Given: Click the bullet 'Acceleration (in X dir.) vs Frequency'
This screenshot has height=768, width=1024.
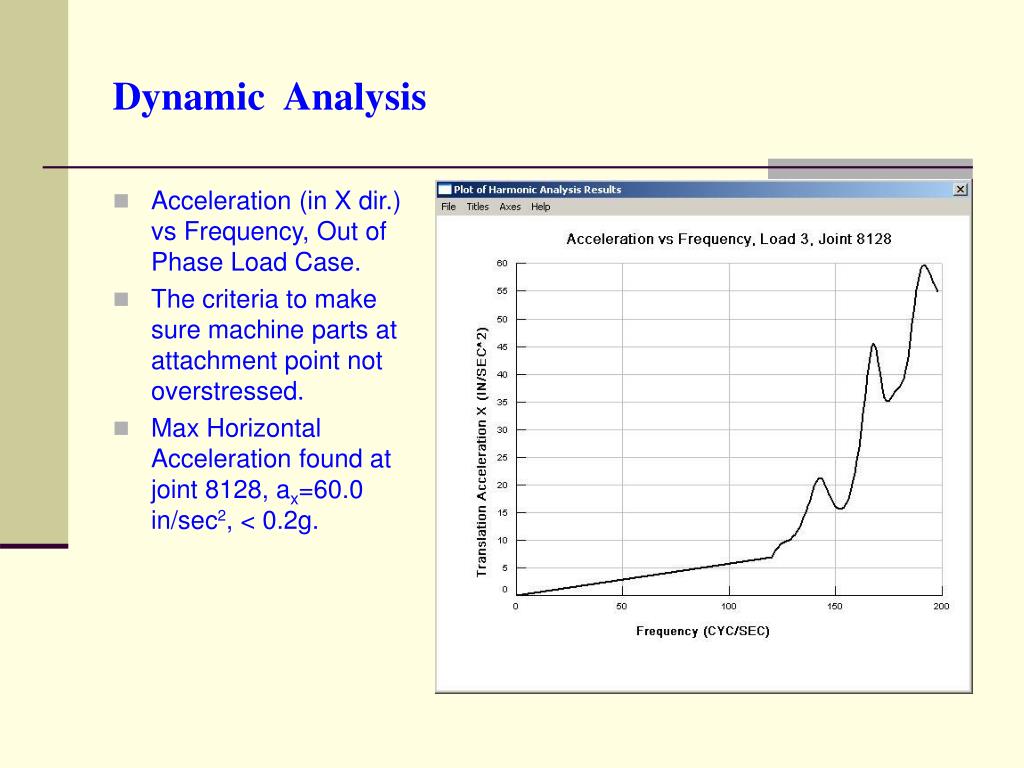Looking at the screenshot, I should point(276,231).
